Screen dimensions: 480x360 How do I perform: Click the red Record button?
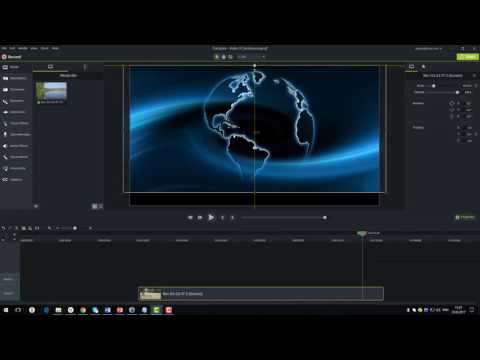pyautogui.click(x=12, y=57)
